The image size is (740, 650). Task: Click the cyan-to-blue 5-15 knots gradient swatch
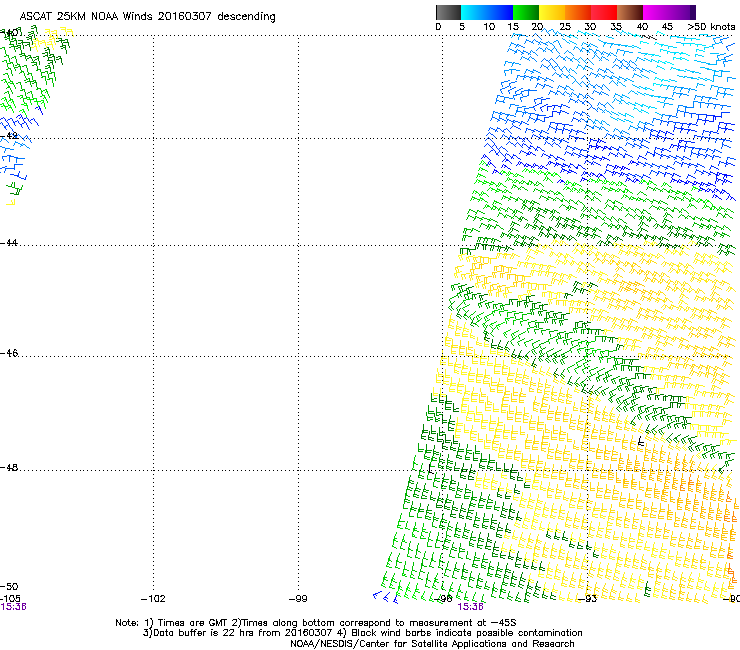tap(487, 12)
